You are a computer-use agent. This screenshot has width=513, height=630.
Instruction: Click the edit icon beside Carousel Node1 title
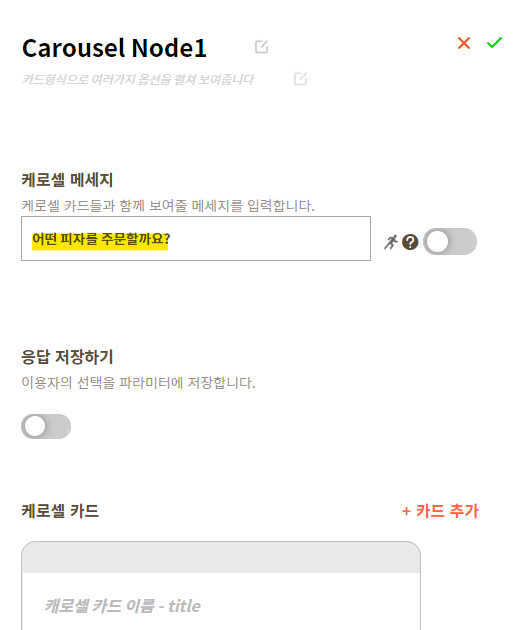click(x=262, y=47)
